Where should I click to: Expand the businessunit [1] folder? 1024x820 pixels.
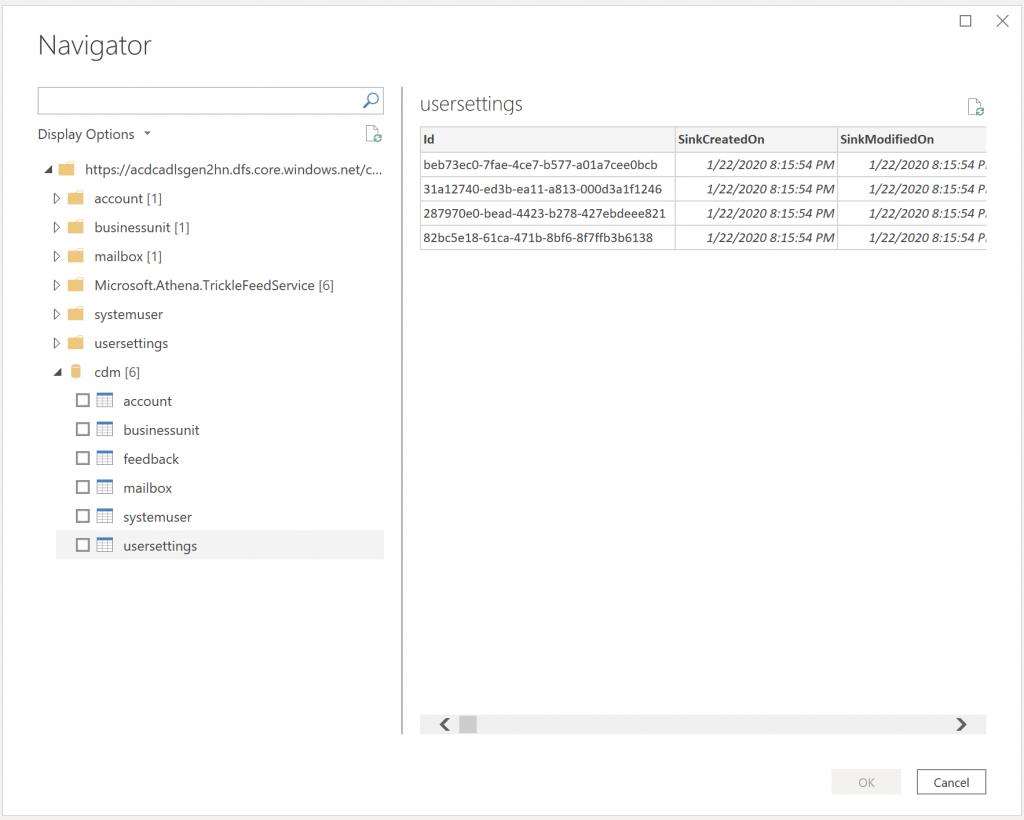[x=57, y=227]
